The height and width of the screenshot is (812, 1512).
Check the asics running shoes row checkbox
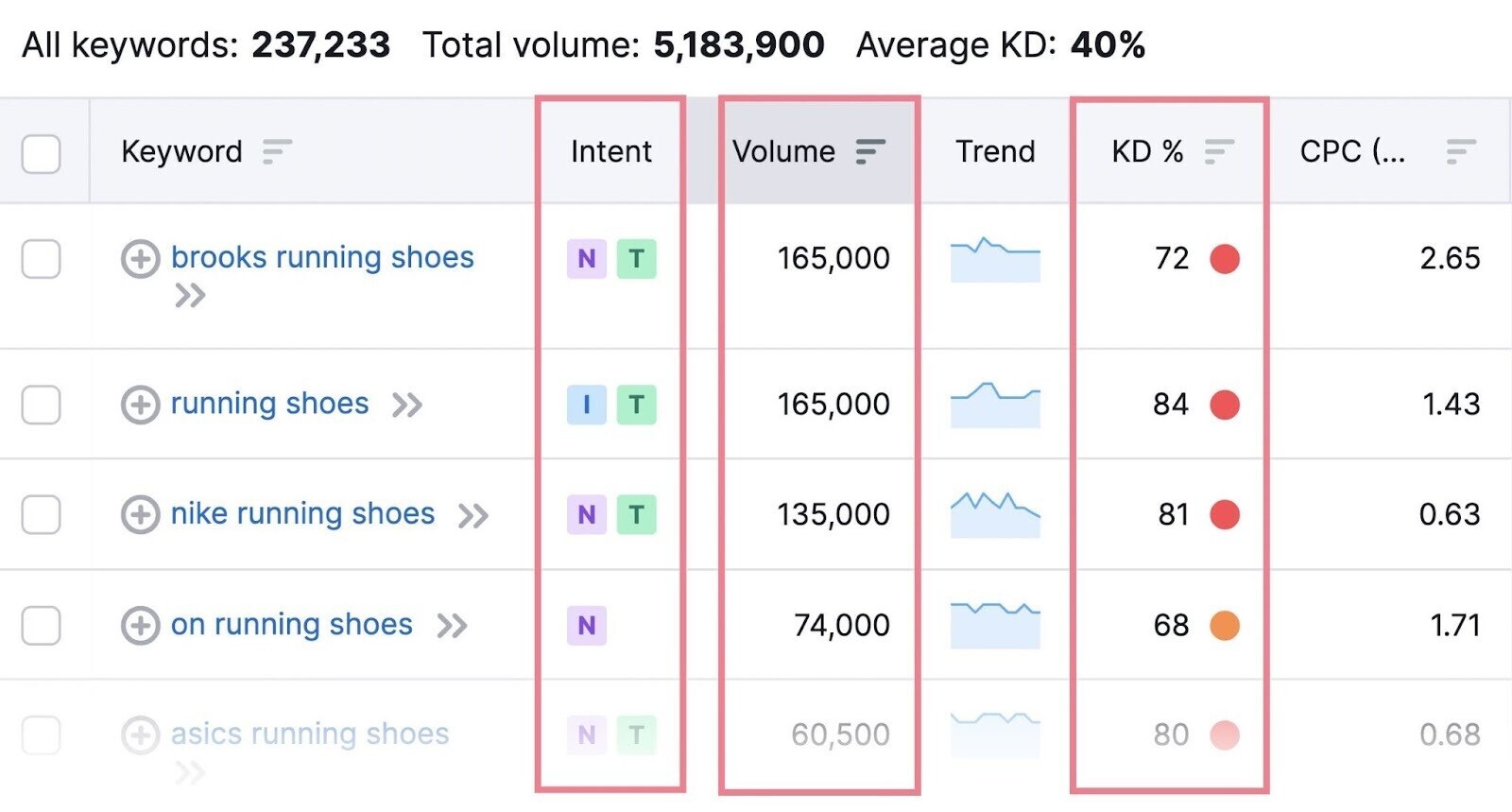(x=42, y=734)
